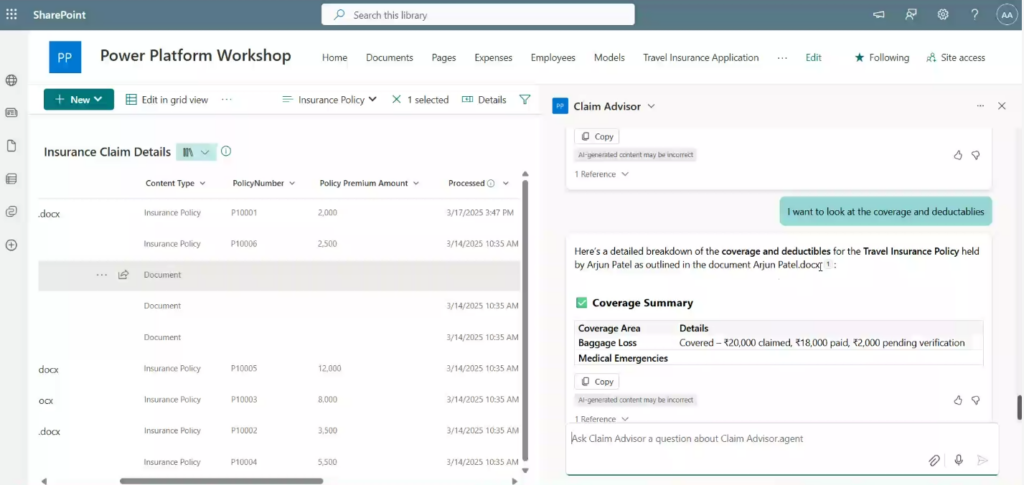Click the create plus icon in left rail
Screen dimensions: 1024x485
11,245
